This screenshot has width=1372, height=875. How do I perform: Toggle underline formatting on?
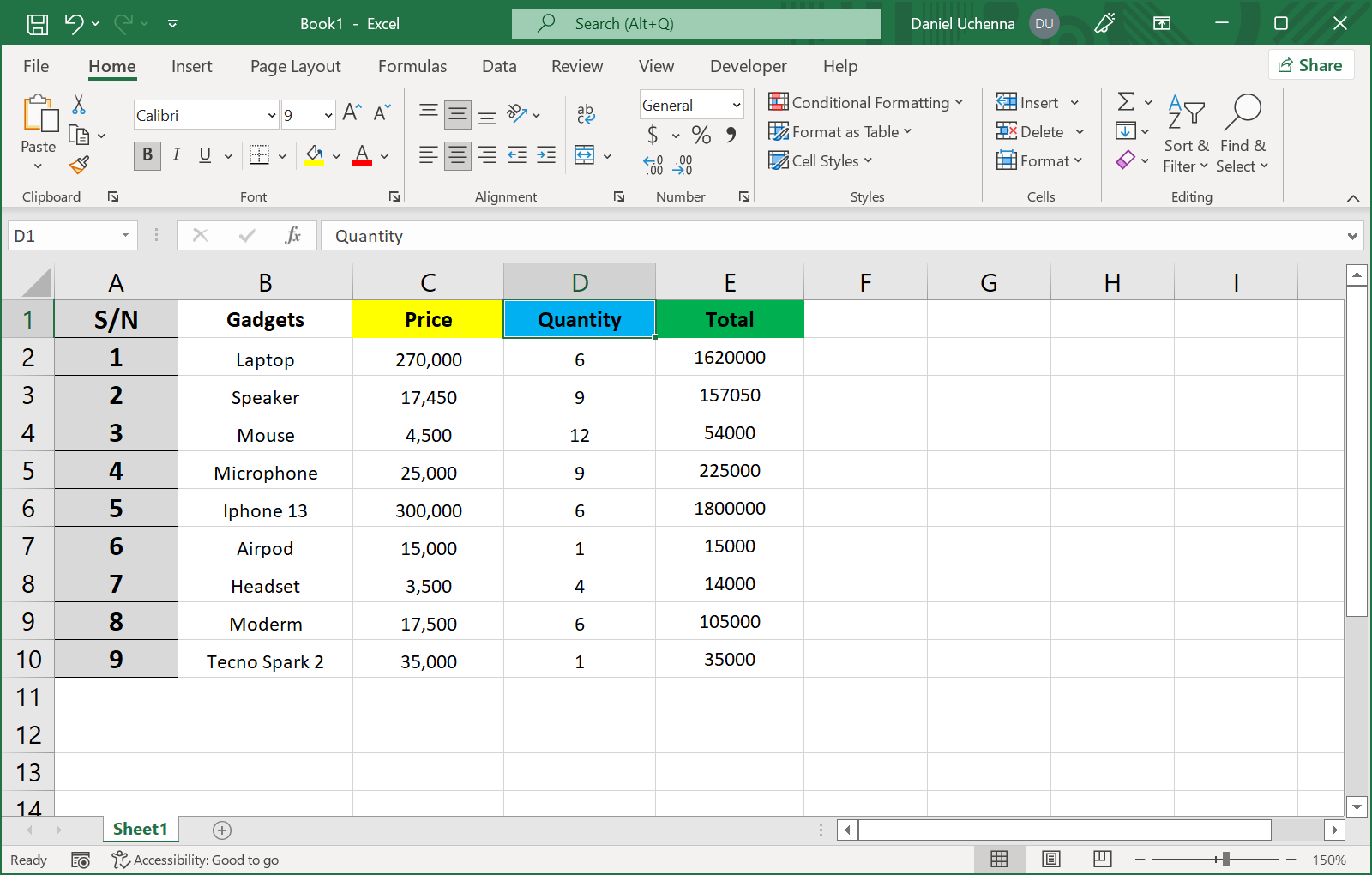coord(203,155)
